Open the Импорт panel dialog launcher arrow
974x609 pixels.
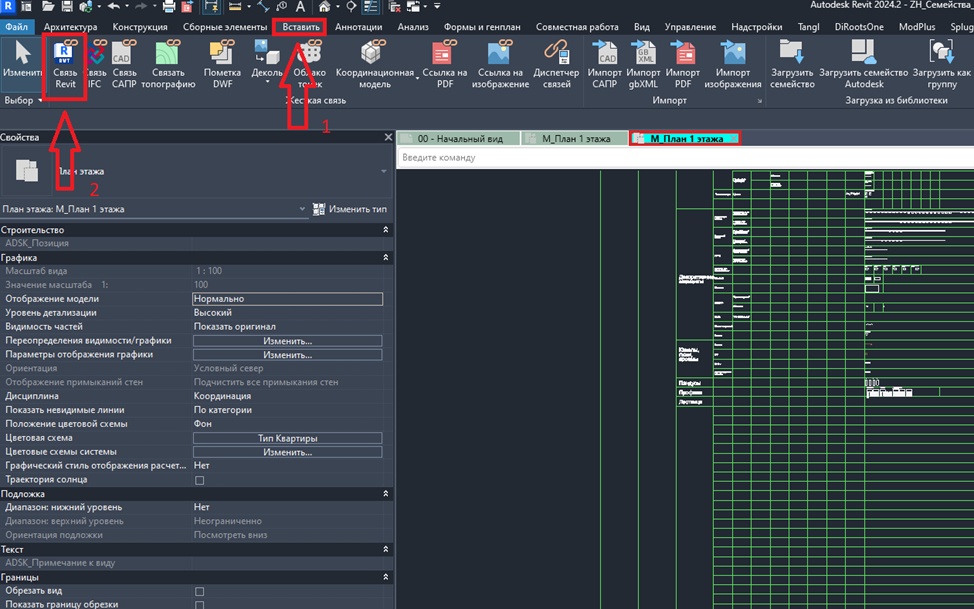coord(759,101)
